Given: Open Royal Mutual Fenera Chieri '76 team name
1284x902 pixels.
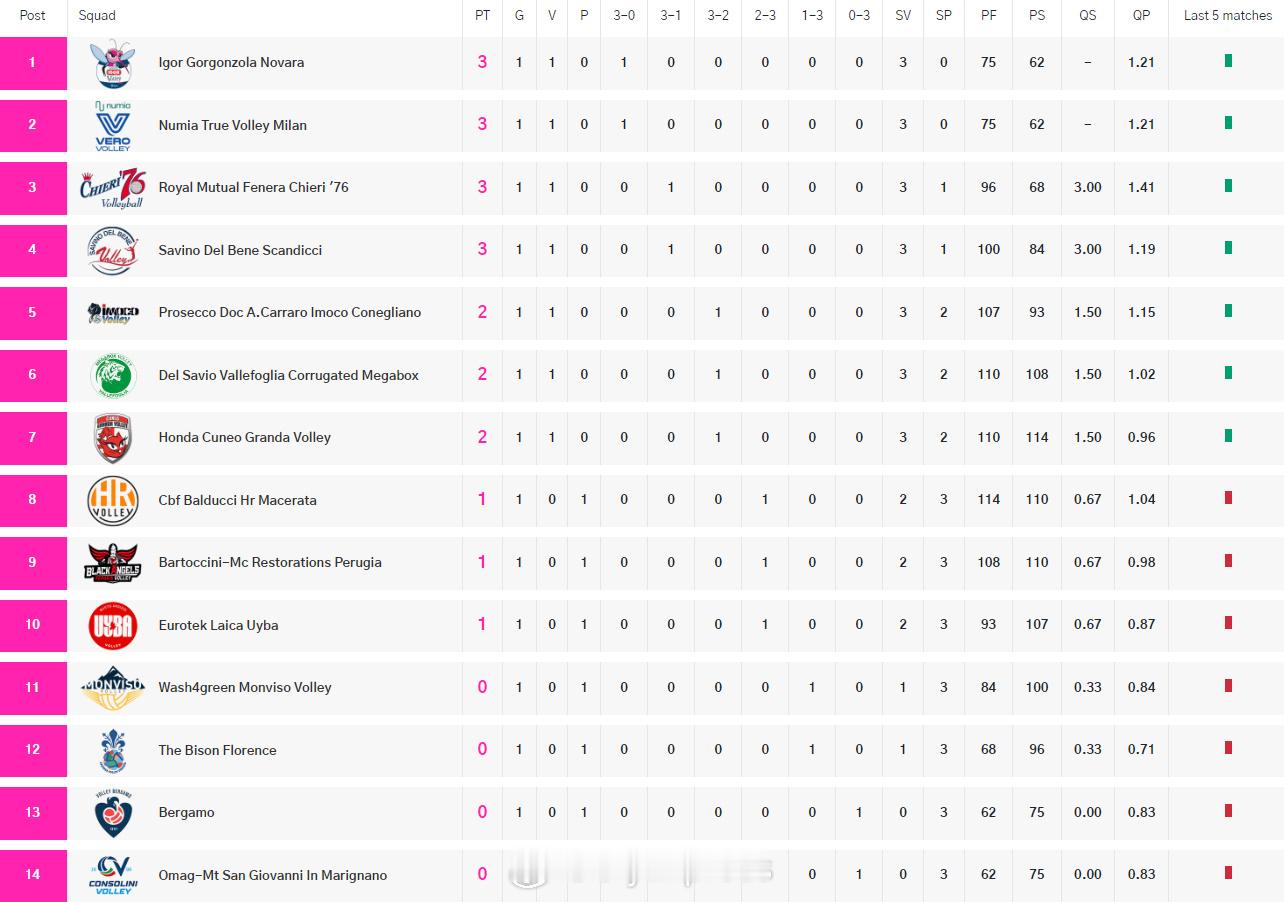Looking at the screenshot, I should pos(253,187).
